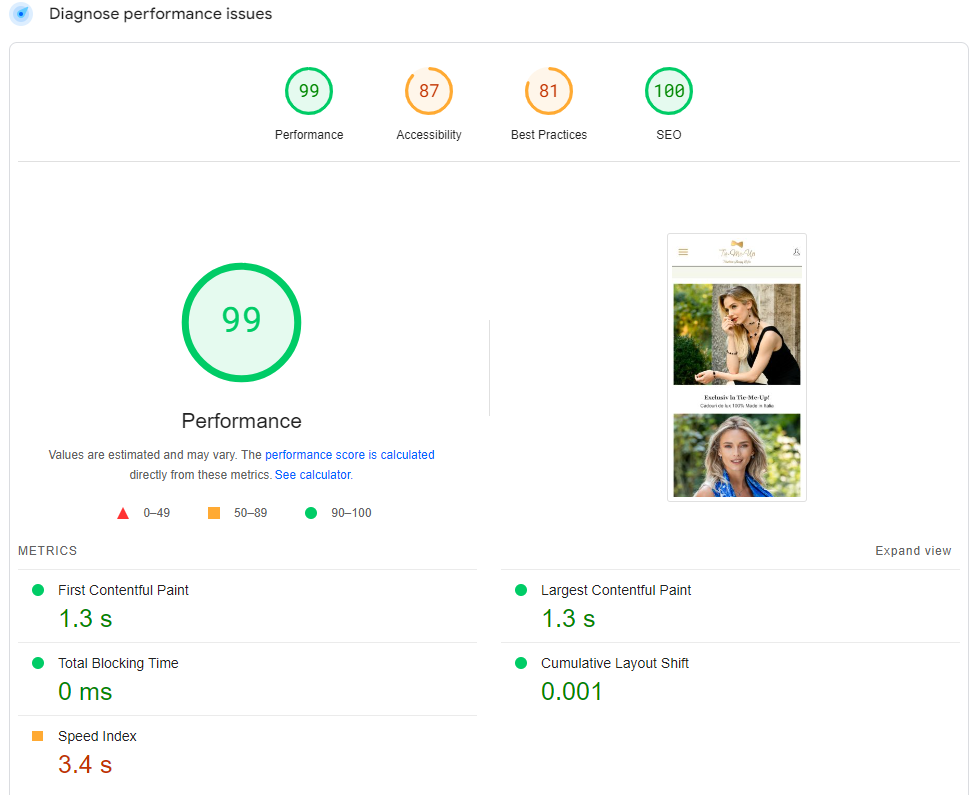Click the Speed Index value 3.4 s

tap(85, 764)
